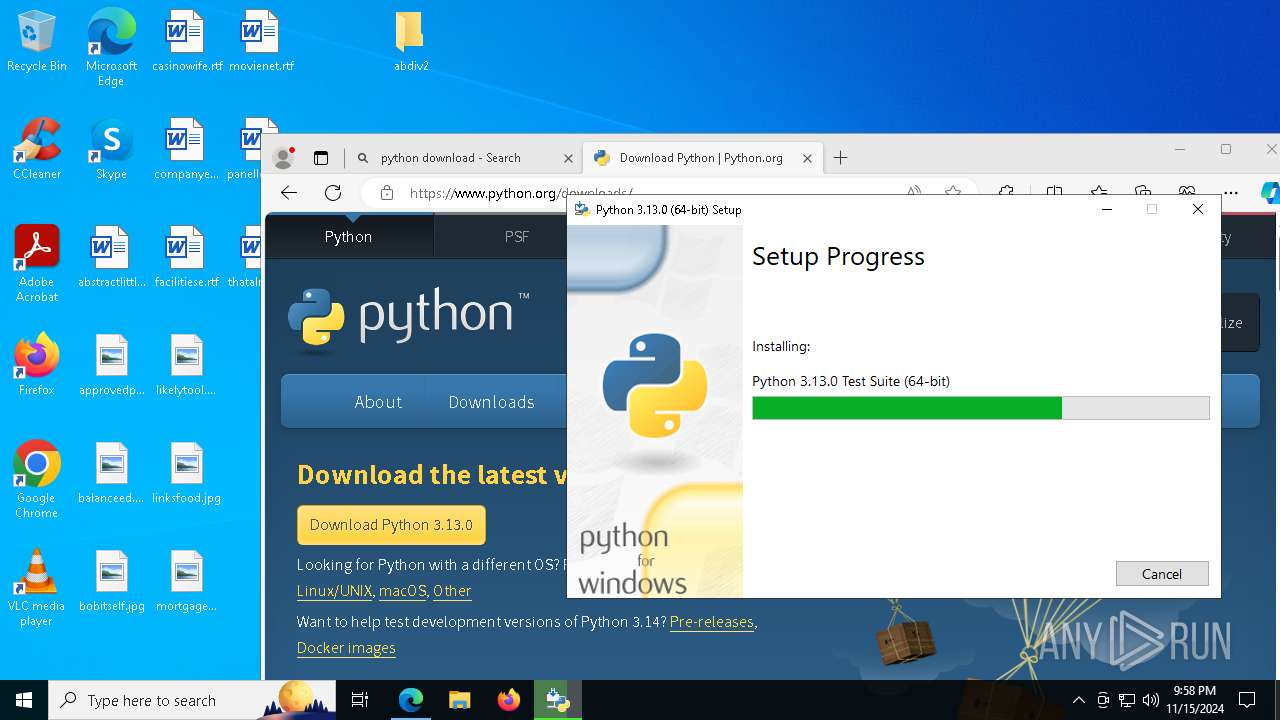1280x720 pixels.
Task: Click the green setup progress bar
Action: [x=980, y=407]
